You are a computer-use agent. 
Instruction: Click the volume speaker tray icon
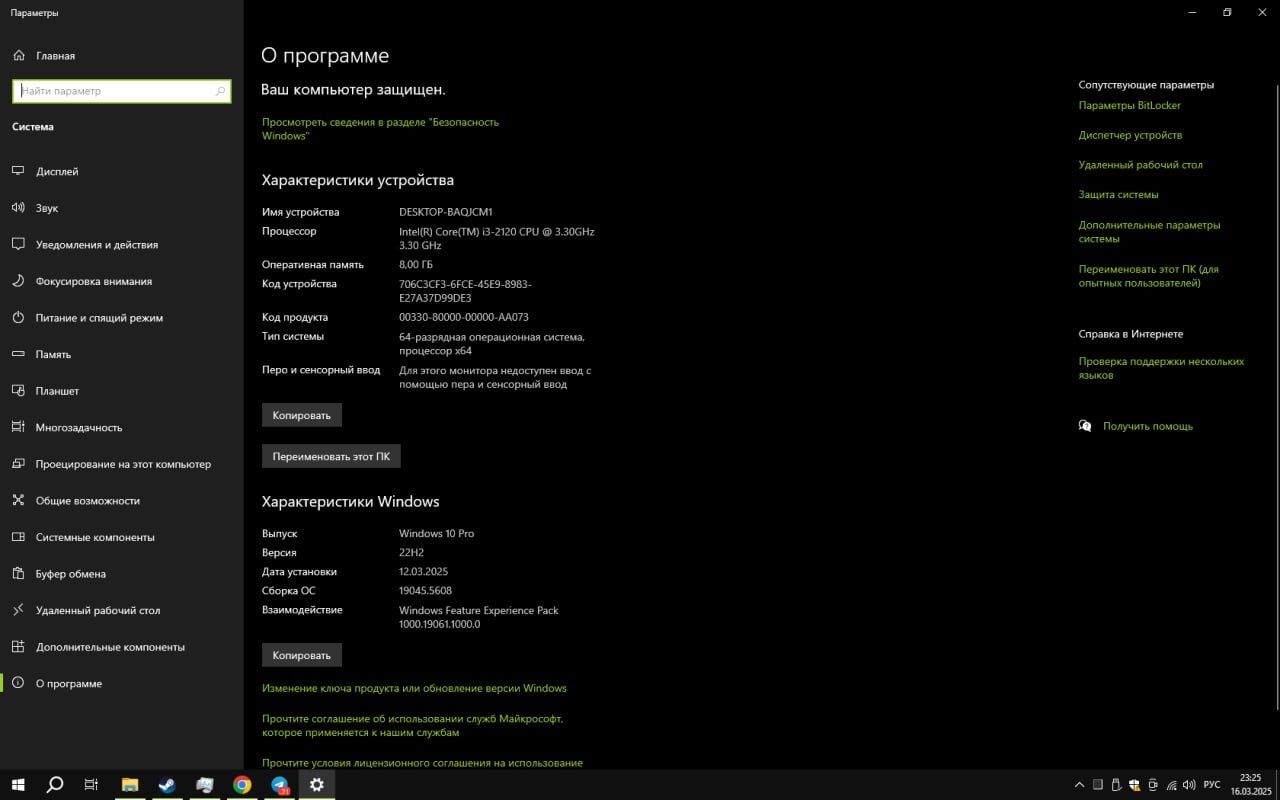coord(1189,785)
